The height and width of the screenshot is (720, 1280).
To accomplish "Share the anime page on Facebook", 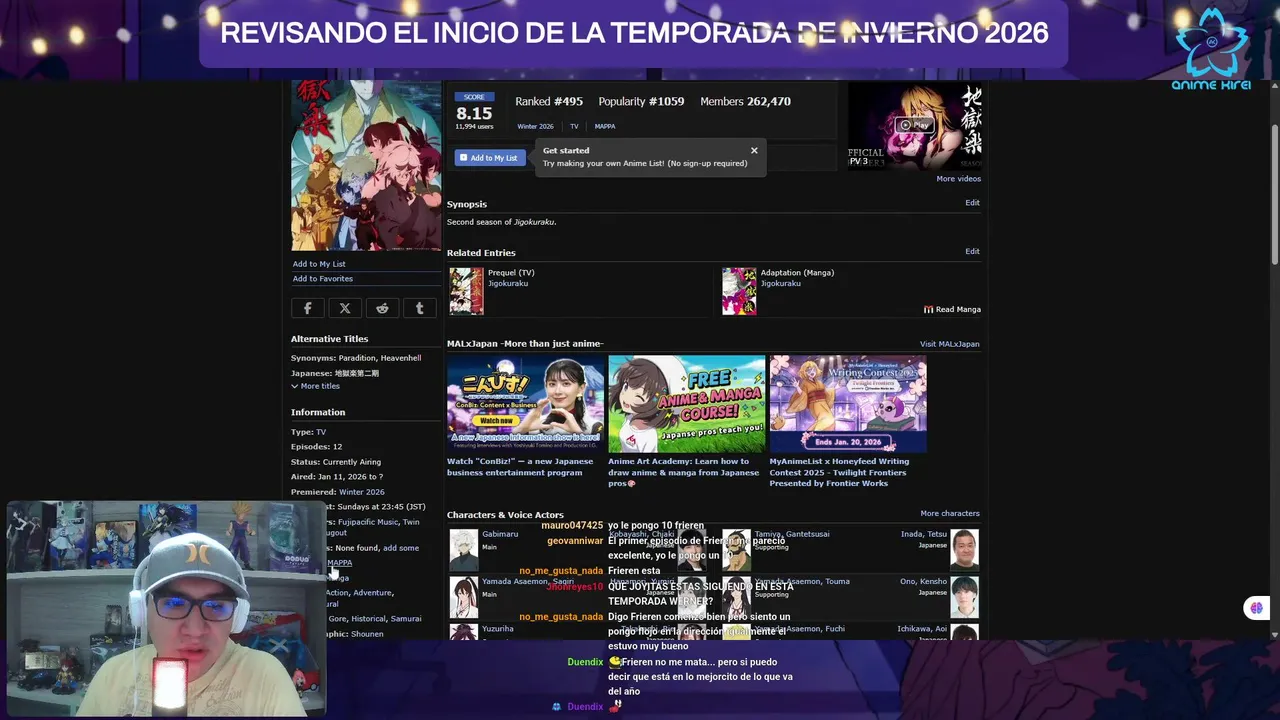I will coord(307,309).
